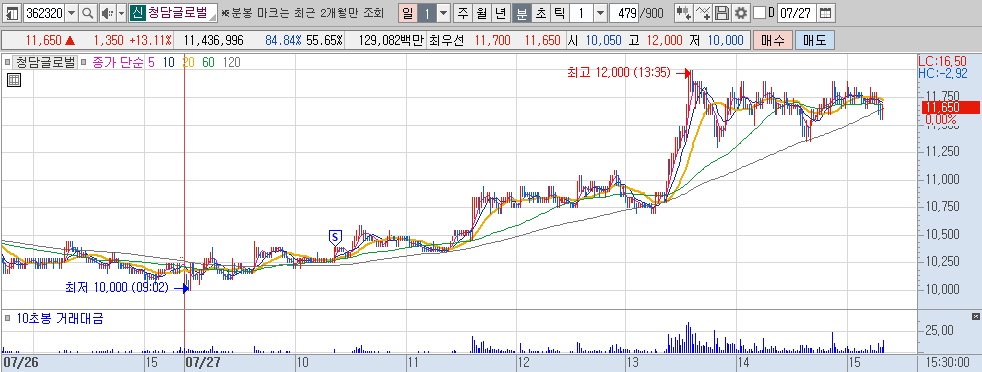Click the add line indicator icon
This screenshot has width=982, height=372.
pos(703,13)
